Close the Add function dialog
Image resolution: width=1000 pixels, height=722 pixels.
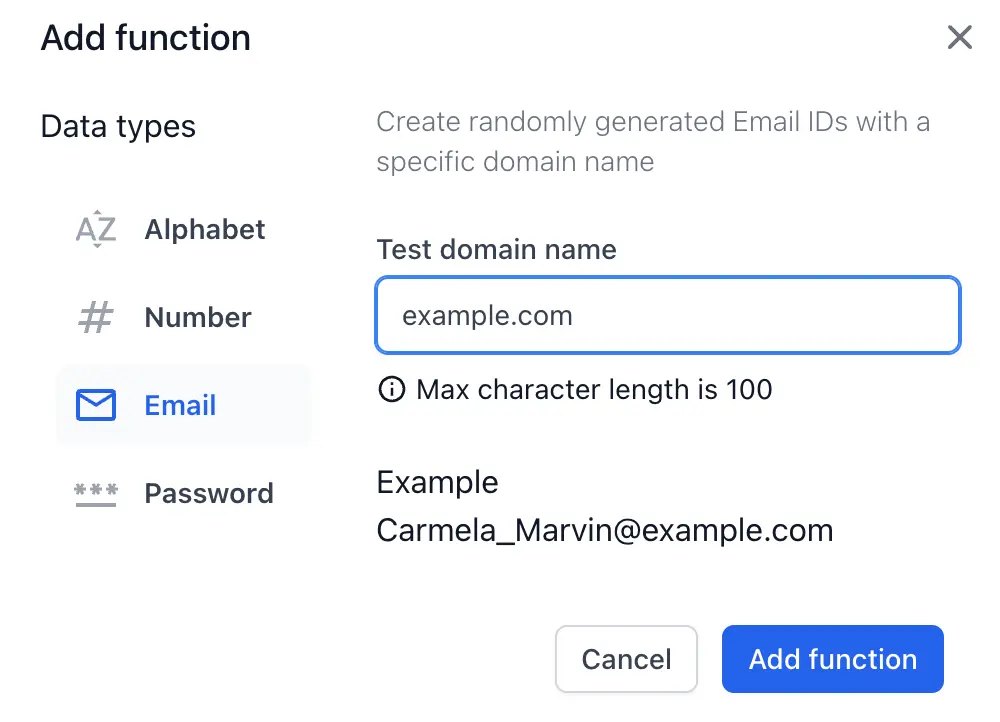959,38
